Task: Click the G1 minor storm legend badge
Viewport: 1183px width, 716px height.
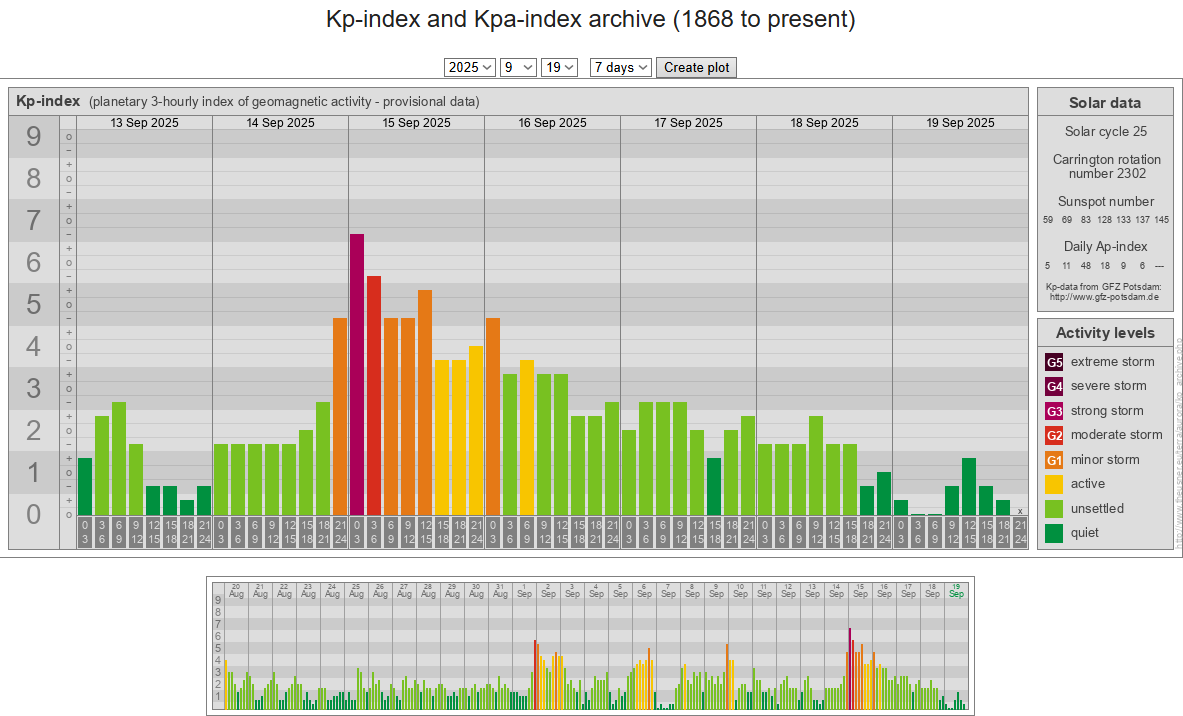Action: click(1054, 460)
